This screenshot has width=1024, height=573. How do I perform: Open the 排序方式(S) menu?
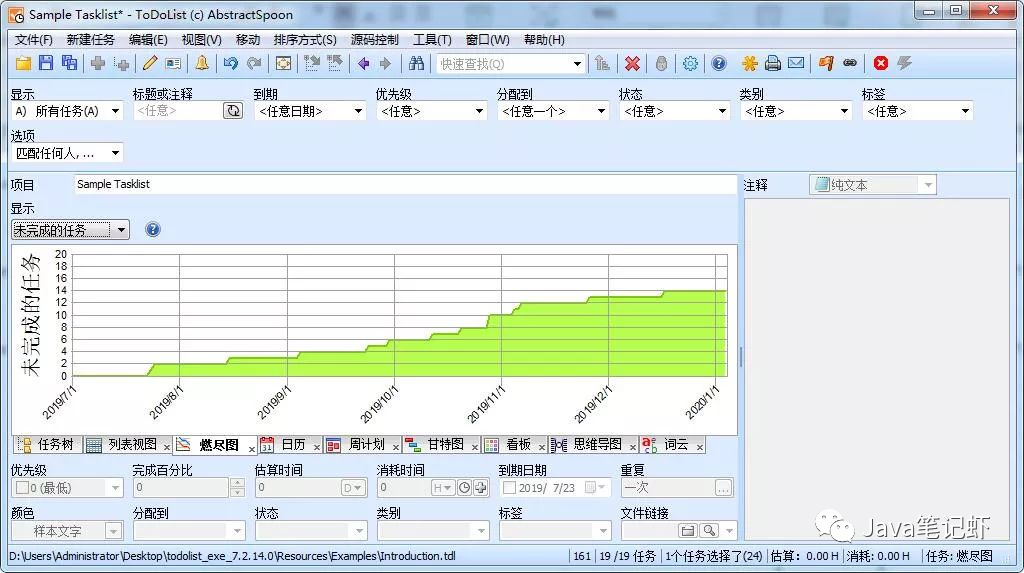coord(305,40)
